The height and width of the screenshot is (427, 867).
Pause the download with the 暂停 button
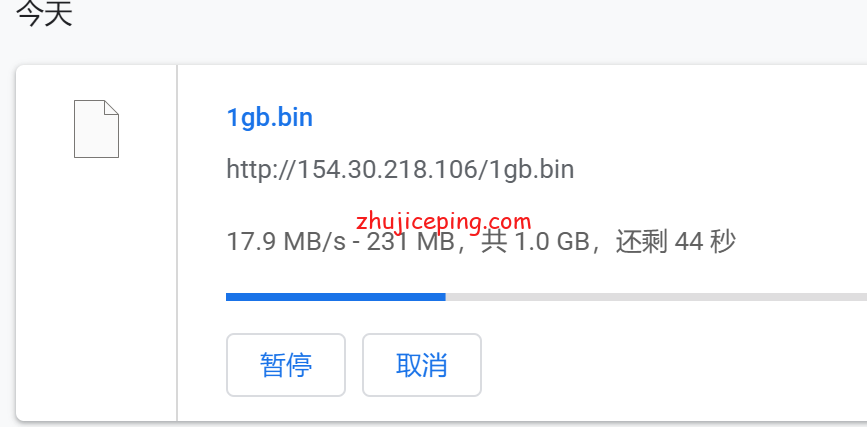286,365
